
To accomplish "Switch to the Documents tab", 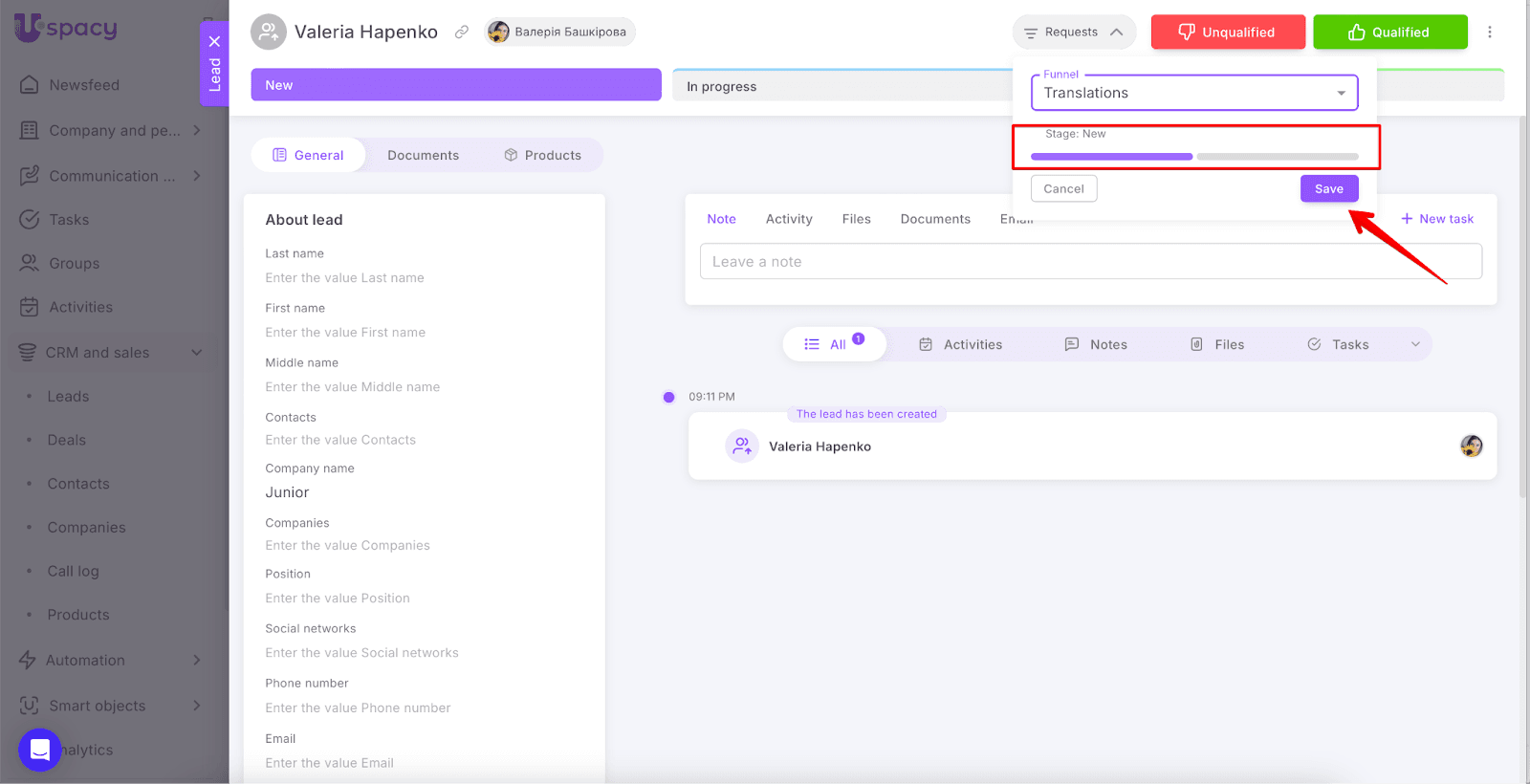I will click(x=423, y=155).
